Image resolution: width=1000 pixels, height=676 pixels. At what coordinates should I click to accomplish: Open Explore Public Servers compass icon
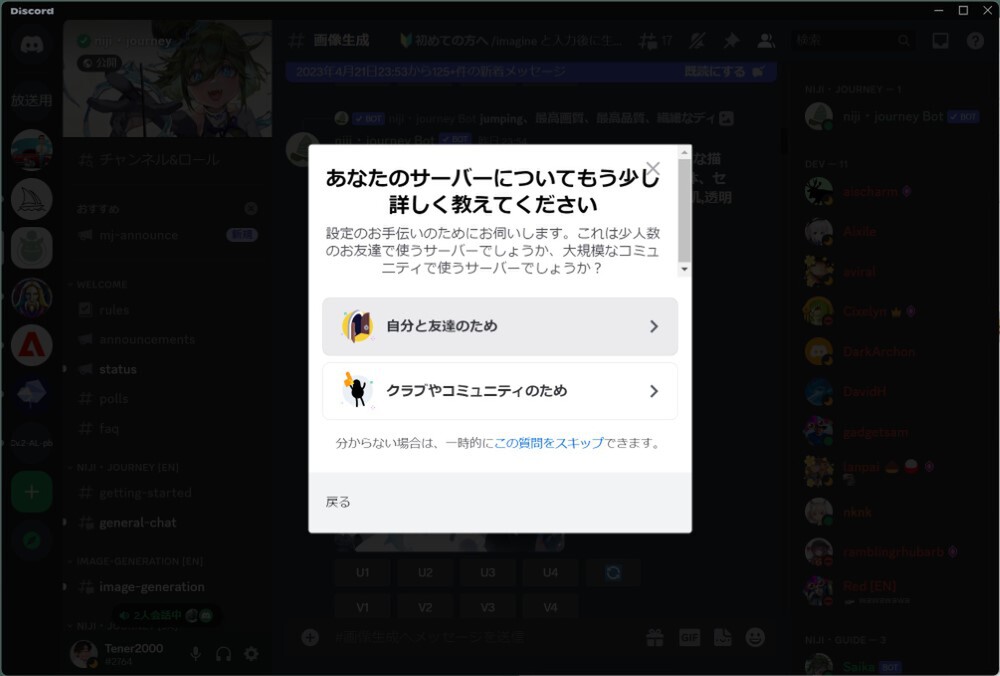point(31,541)
